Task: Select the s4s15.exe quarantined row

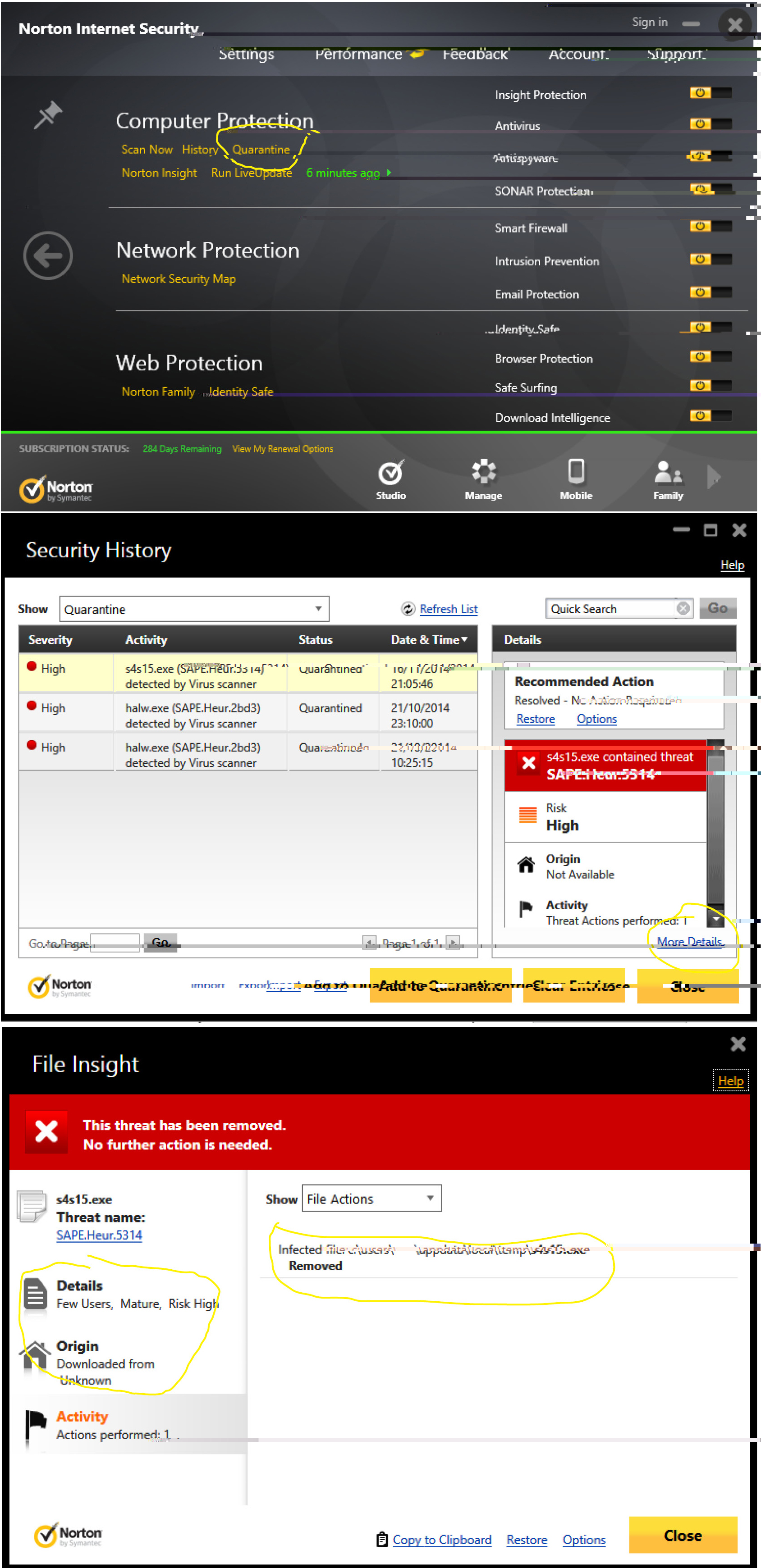Action: 248,673
